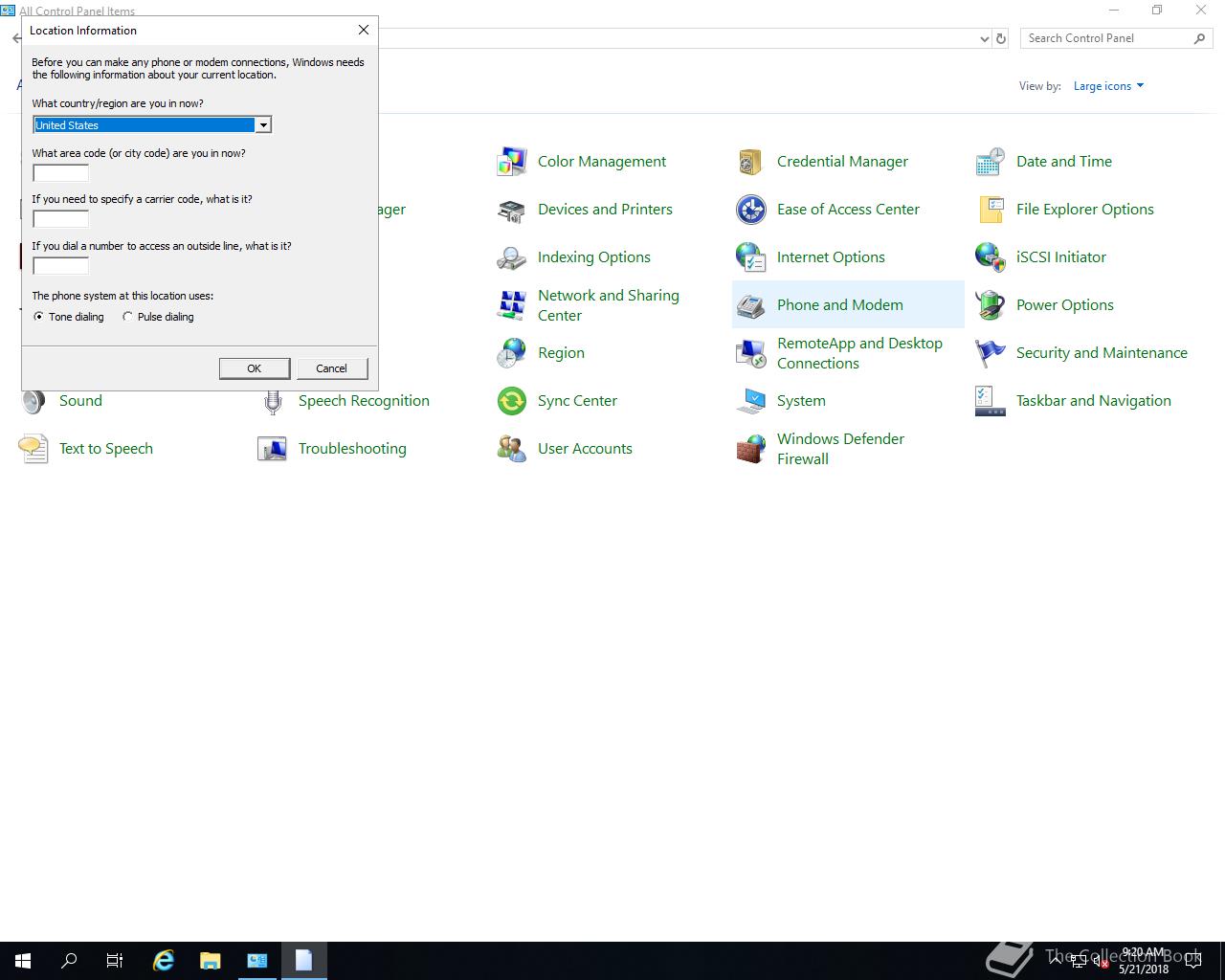Select the Tone dialing radio button
The height and width of the screenshot is (980, 1225).
[x=39, y=317]
